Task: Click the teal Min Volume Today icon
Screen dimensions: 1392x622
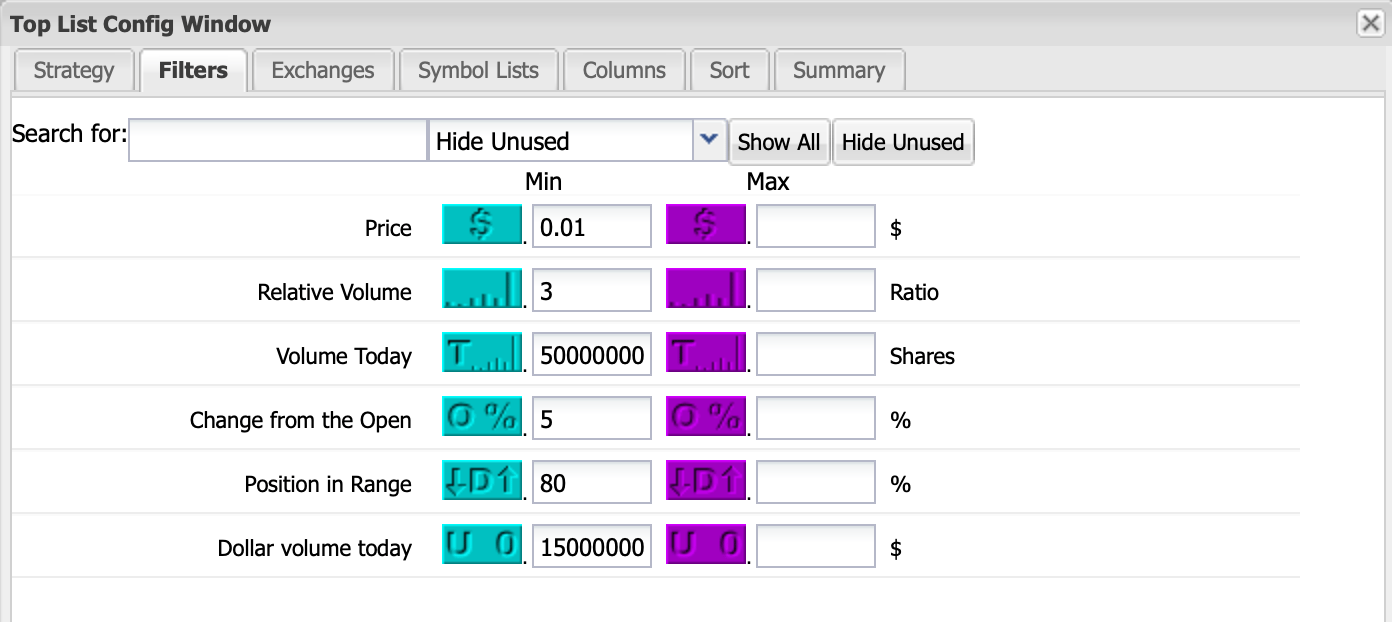Action: 481,353
